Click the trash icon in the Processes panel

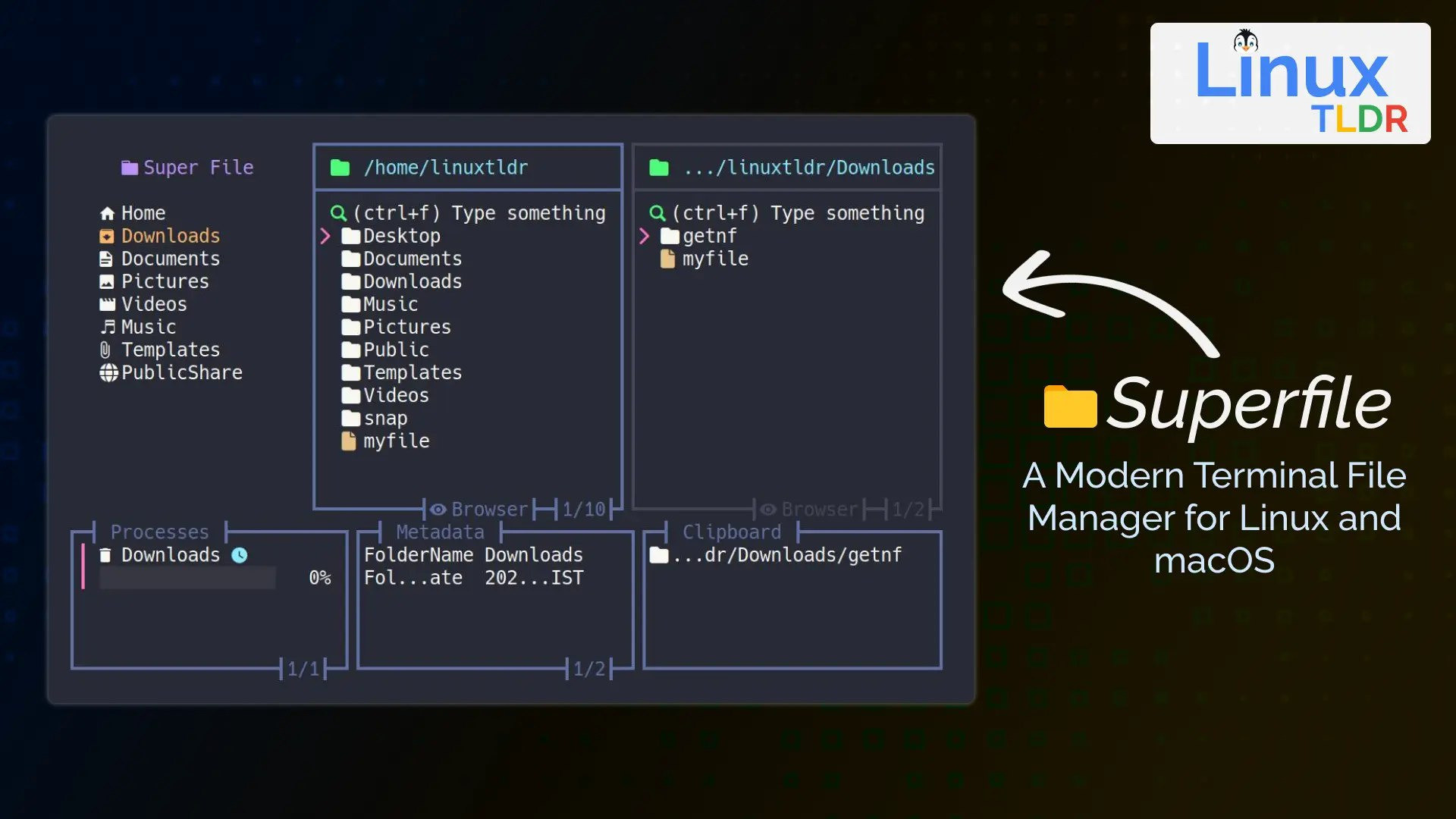click(x=105, y=555)
